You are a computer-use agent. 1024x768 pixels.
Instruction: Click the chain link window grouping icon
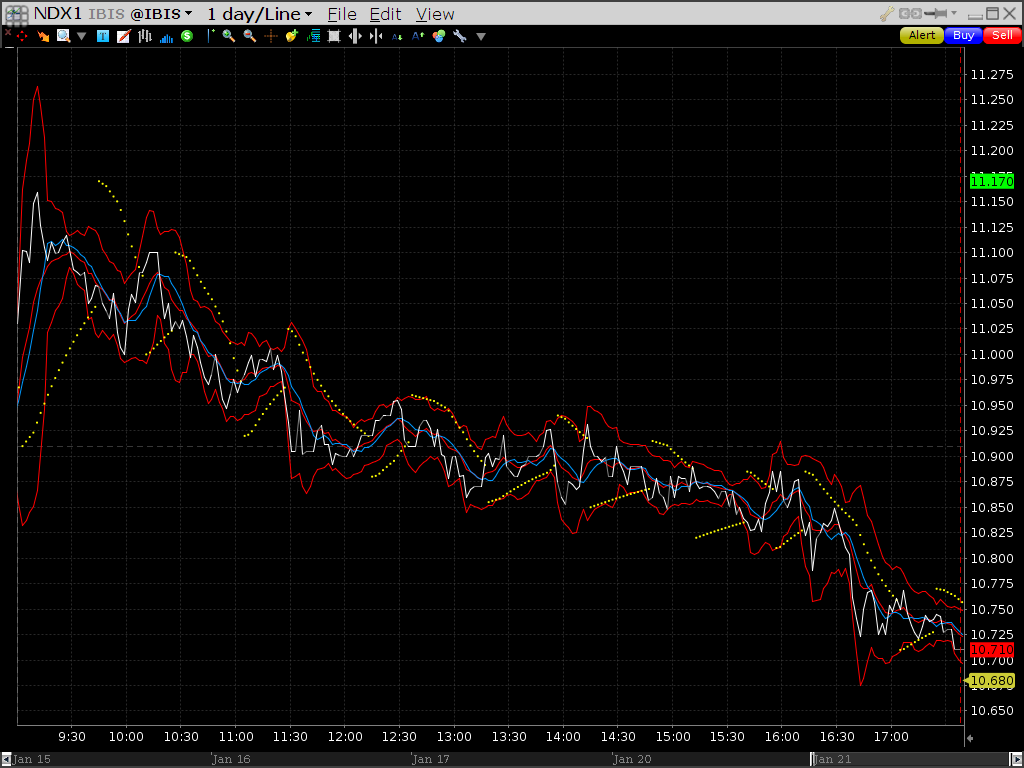910,13
